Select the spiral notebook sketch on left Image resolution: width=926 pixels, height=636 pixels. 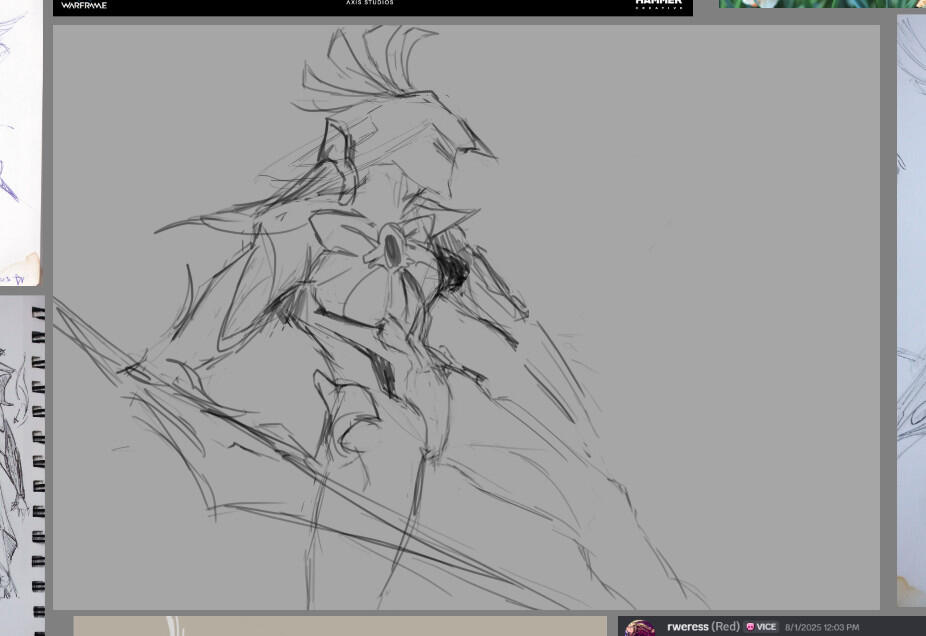[22, 466]
